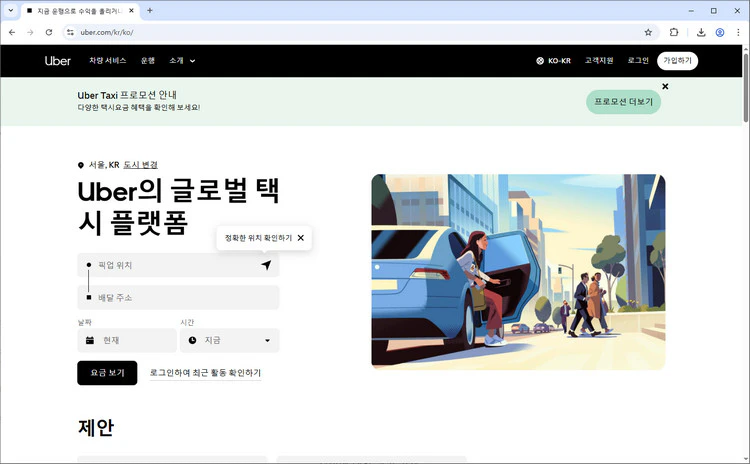Expand the 시간 time dropdown
Image resolution: width=750 pixels, height=464 pixels.
[x=230, y=340]
